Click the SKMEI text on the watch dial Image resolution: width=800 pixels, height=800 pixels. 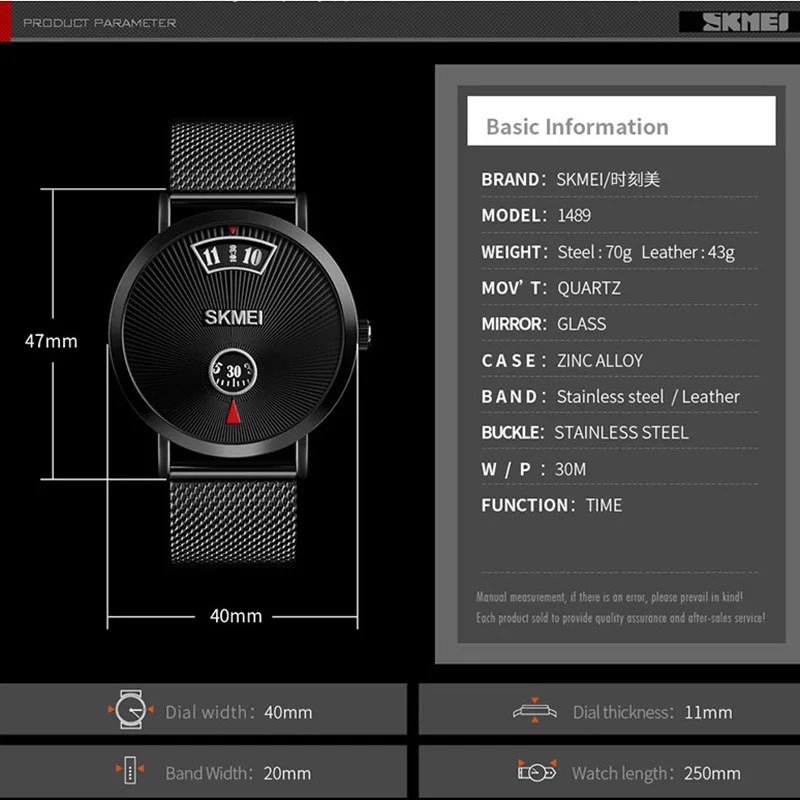point(234,317)
